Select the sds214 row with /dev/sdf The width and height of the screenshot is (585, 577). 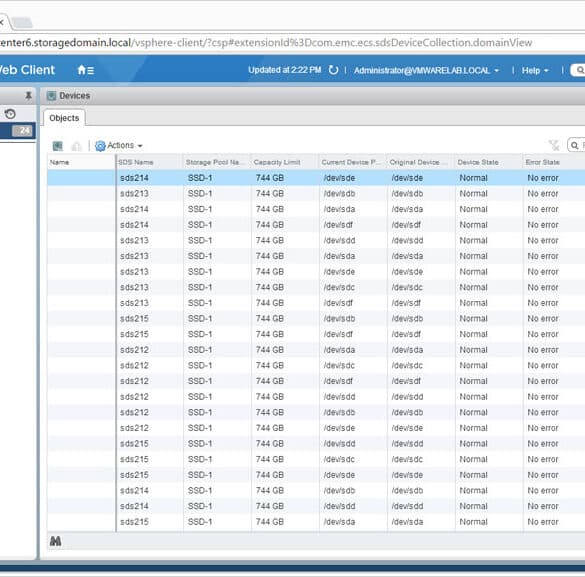tap(316, 225)
